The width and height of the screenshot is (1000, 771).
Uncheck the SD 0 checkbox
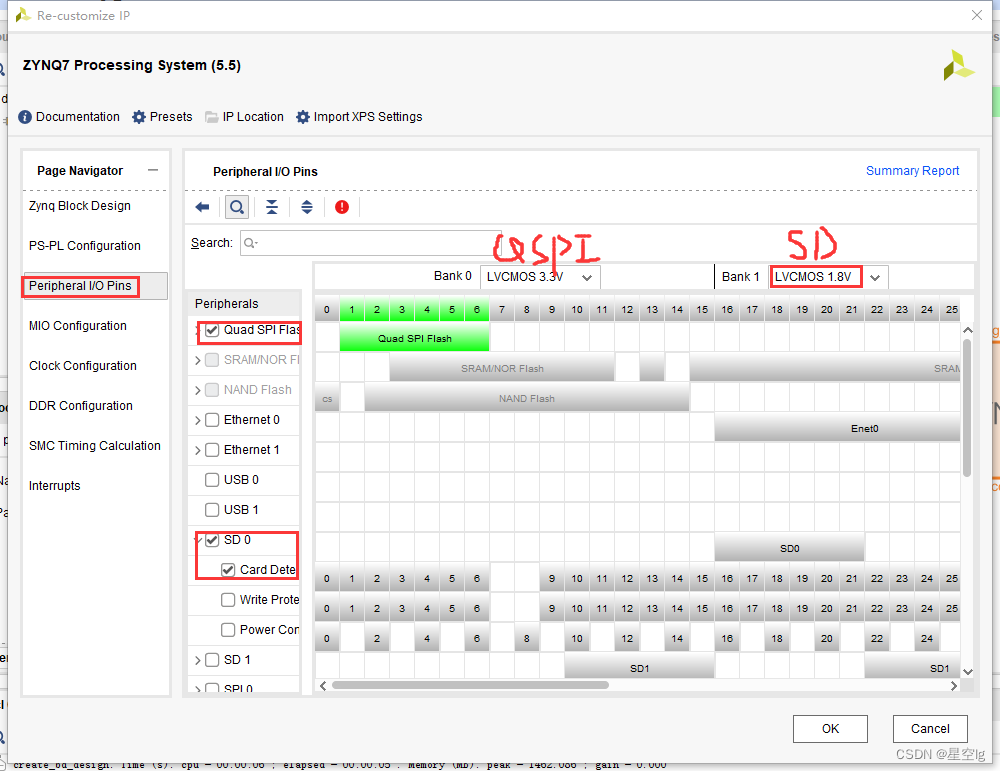coord(212,540)
